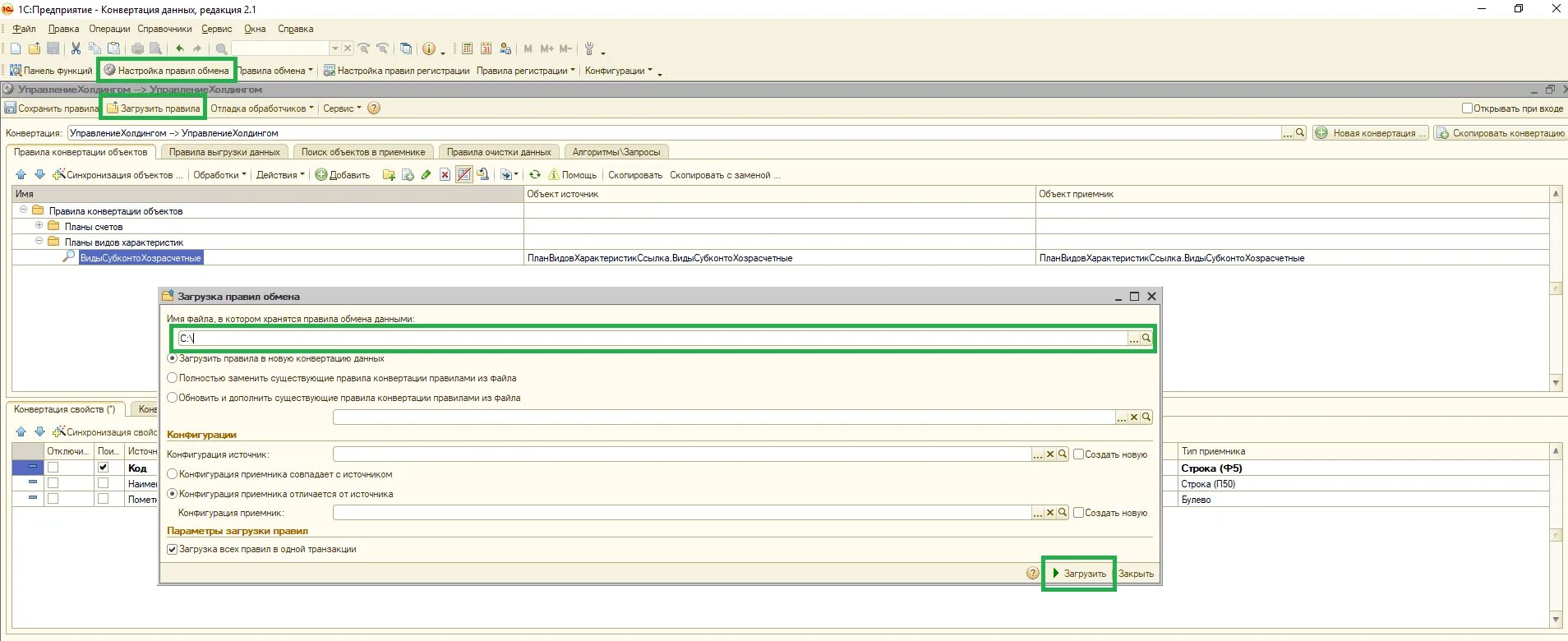The image size is (1568, 641).
Task: Click the info (i) icon in the toolbar
Action: (429, 48)
